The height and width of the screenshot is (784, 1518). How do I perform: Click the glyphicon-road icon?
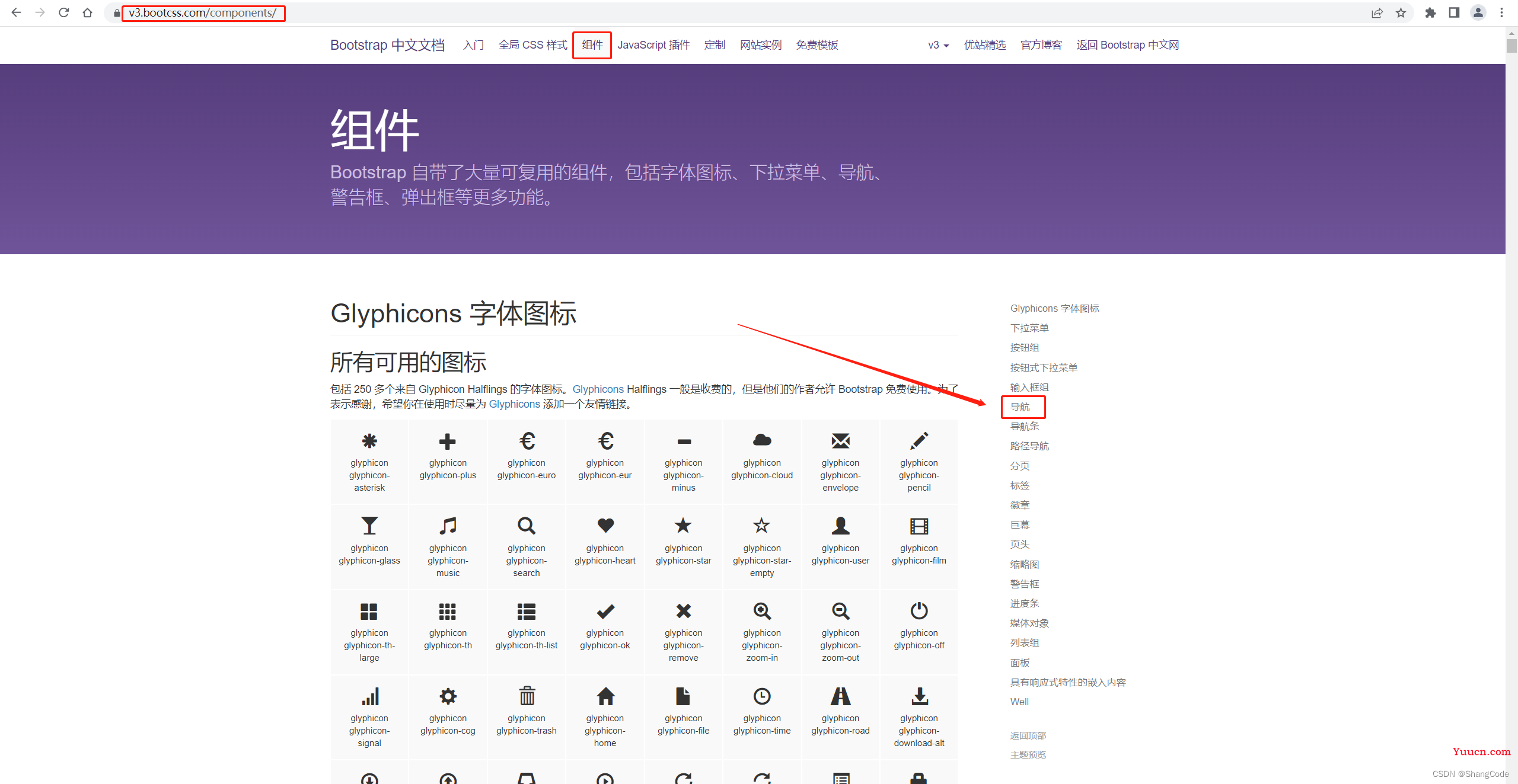[x=841, y=696]
